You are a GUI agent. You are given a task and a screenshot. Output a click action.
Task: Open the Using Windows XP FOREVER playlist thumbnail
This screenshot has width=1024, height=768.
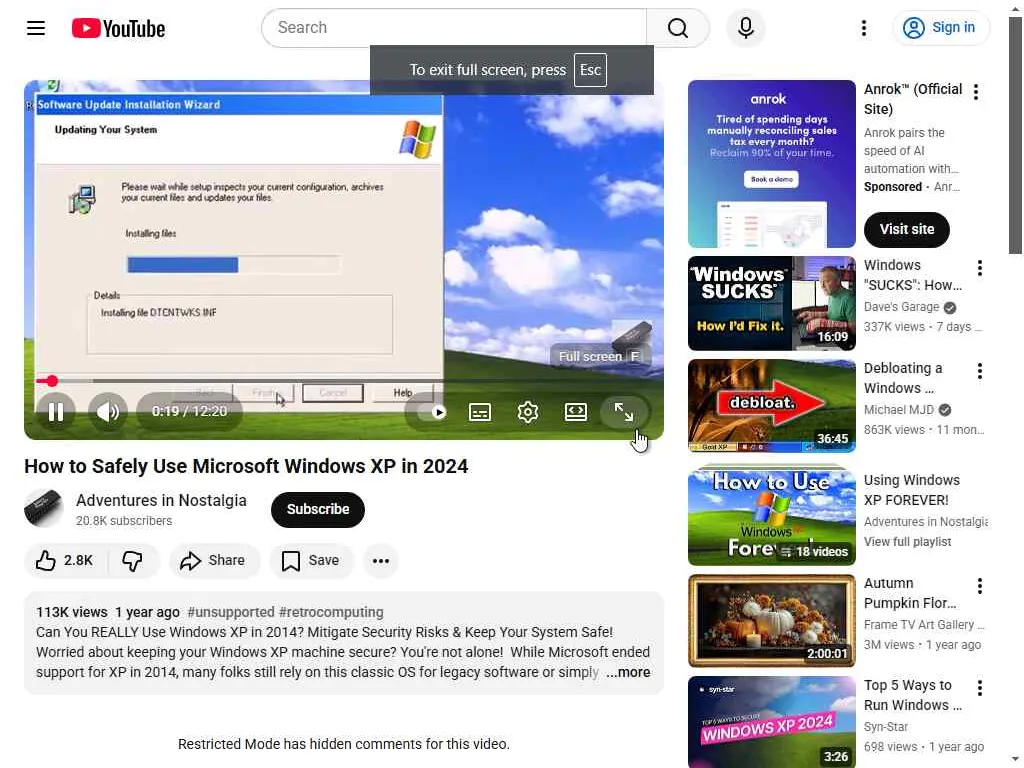pyautogui.click(x=771, y=515)
